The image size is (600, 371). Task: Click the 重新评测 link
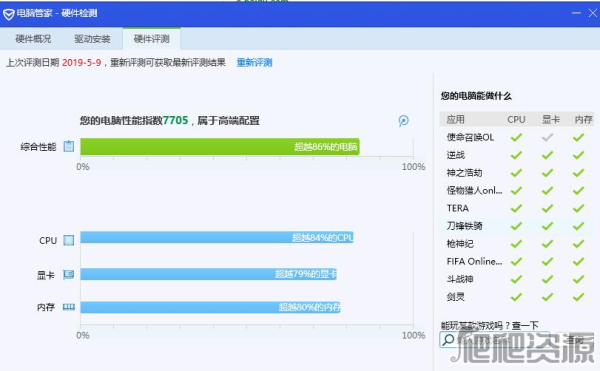pos(254,62)
